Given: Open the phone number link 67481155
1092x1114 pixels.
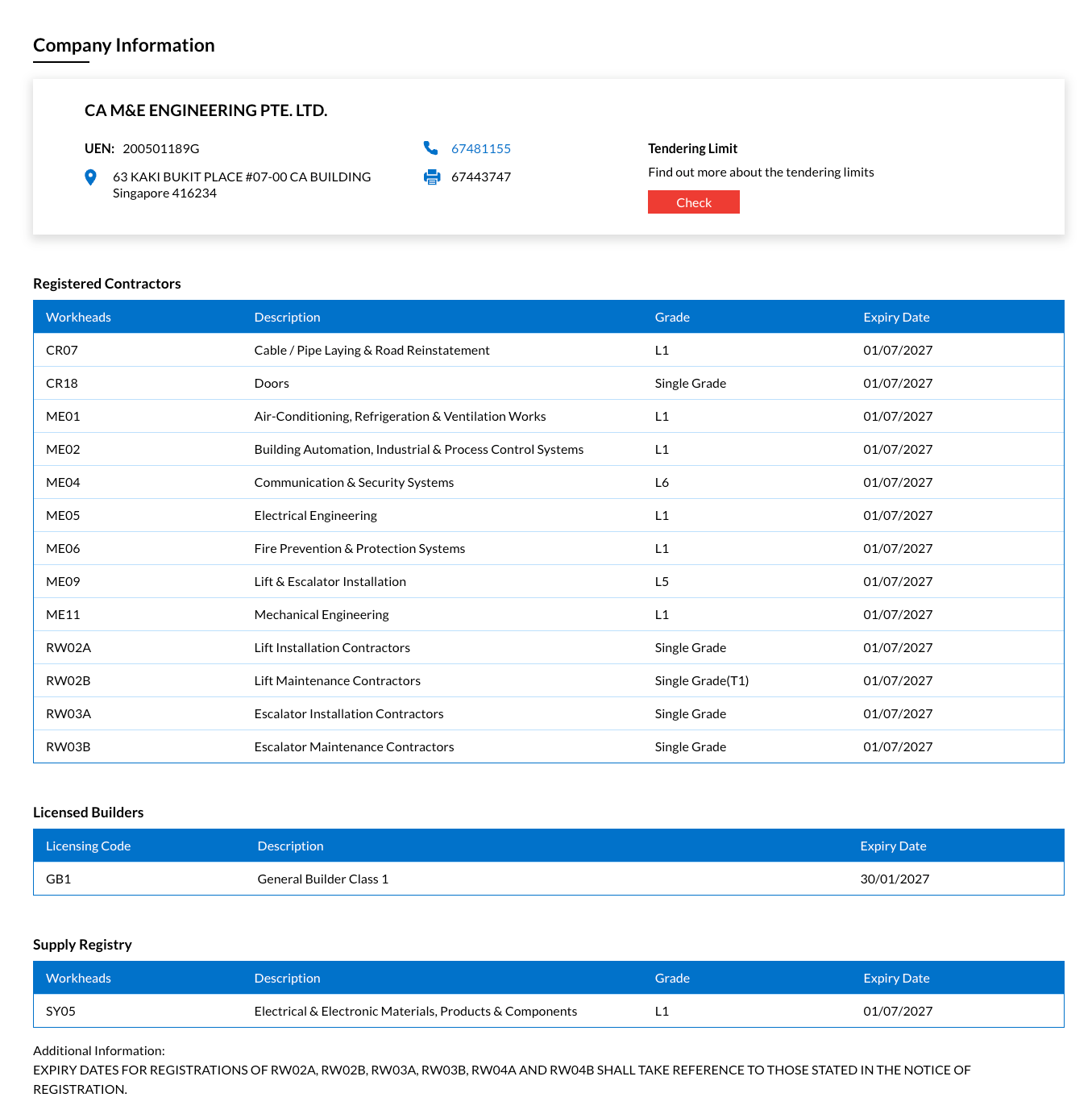Looking at the screenshot, I should click(x=480, y=149).
